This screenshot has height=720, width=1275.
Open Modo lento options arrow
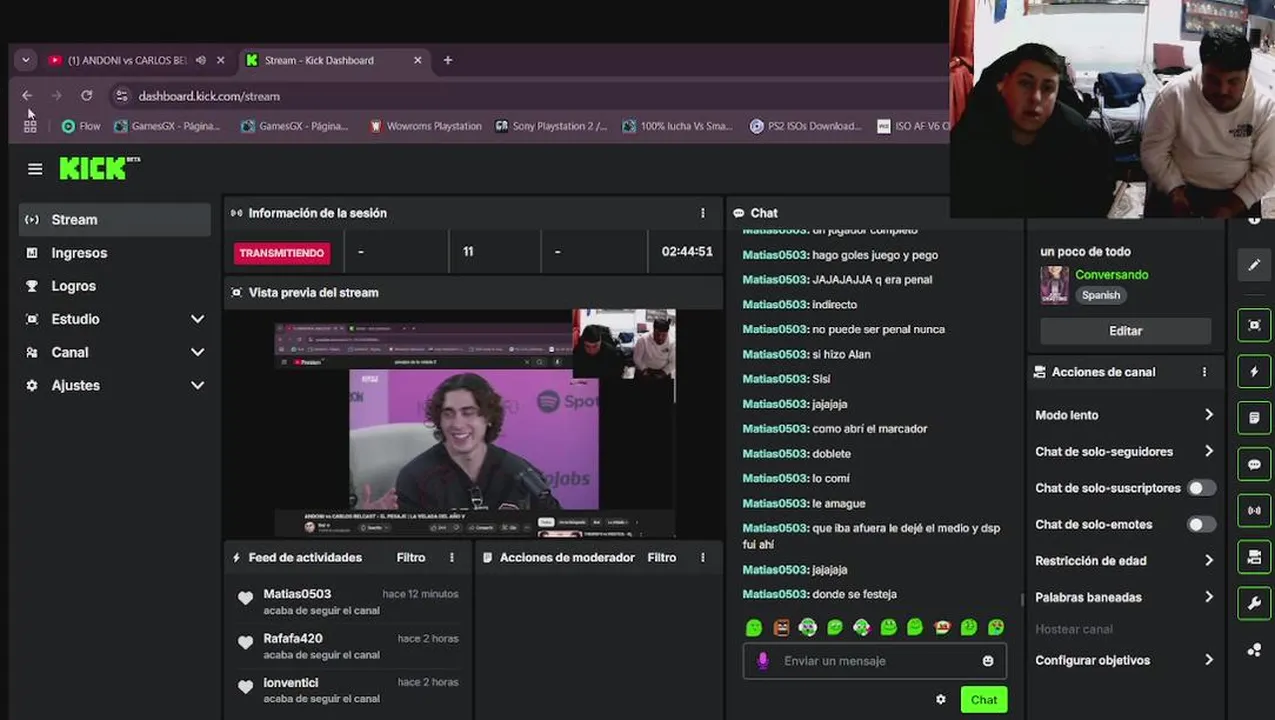point(1209,415)
